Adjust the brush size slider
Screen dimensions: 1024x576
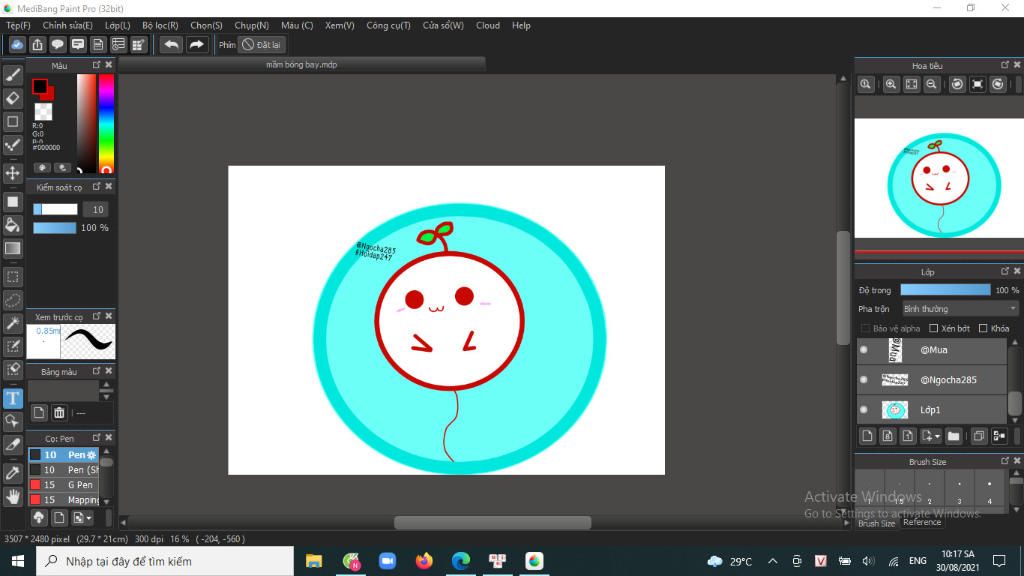(56, 210)
